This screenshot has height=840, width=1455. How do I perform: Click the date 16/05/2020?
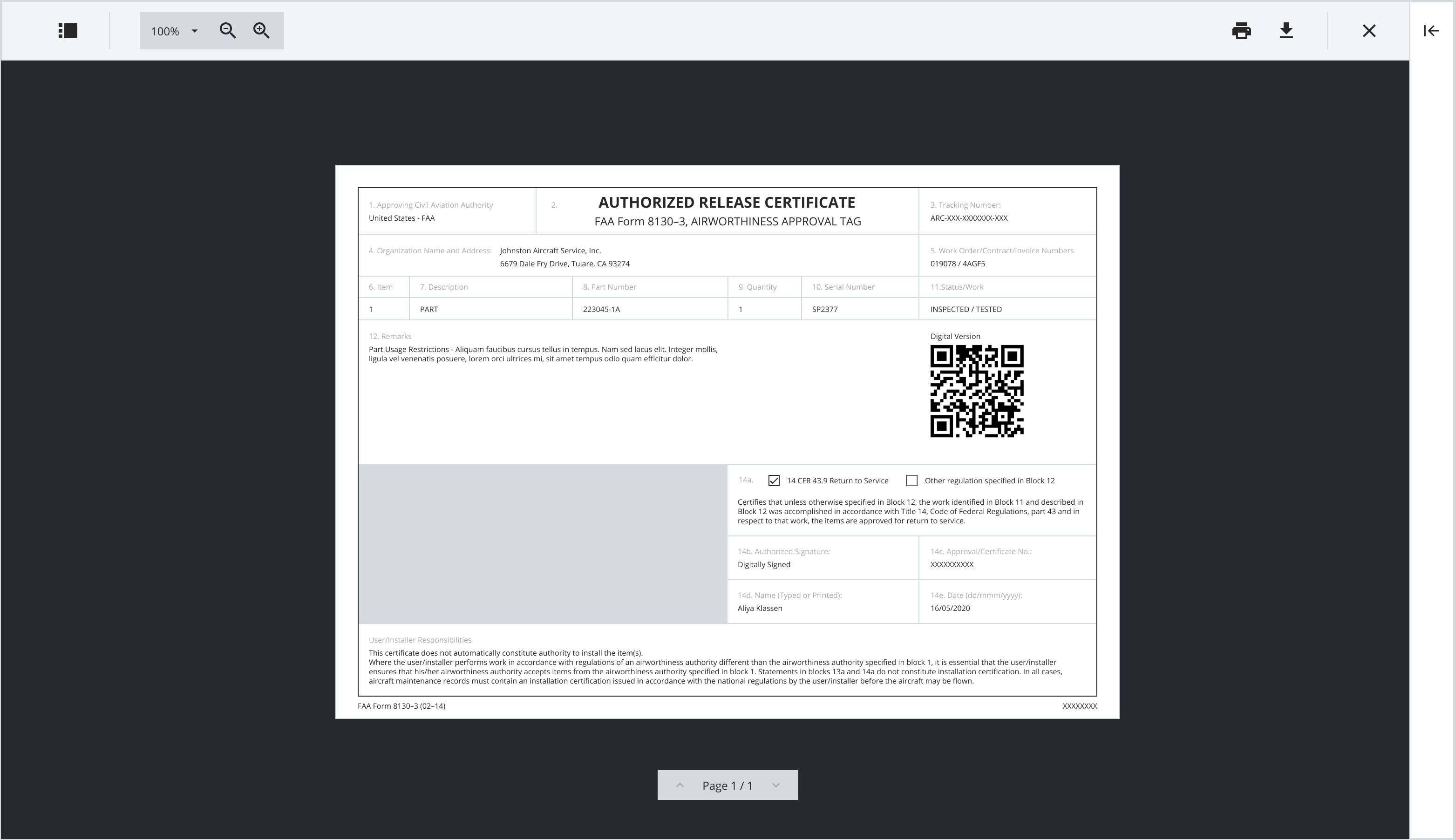tap(950, 608)
